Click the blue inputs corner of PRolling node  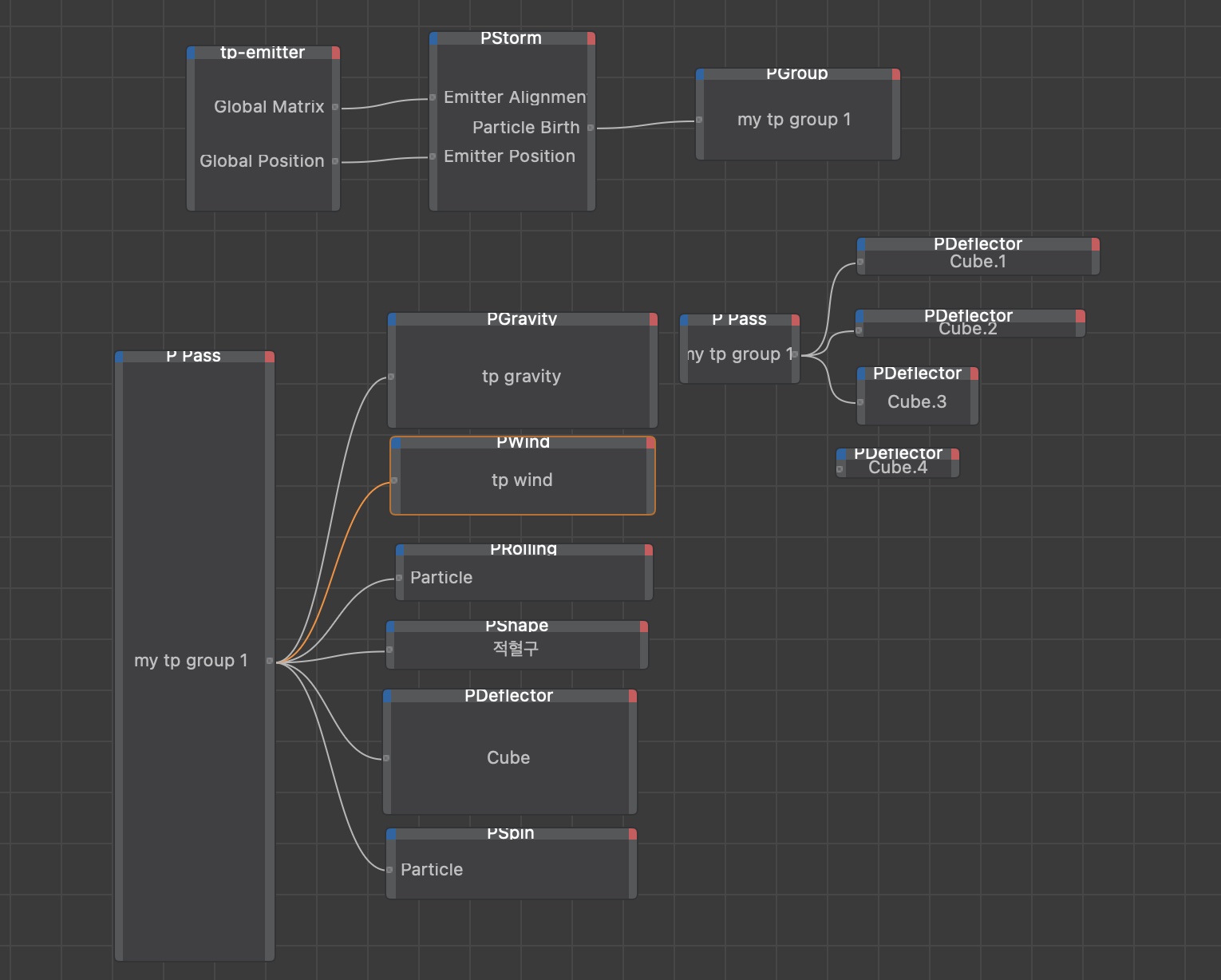401,550
